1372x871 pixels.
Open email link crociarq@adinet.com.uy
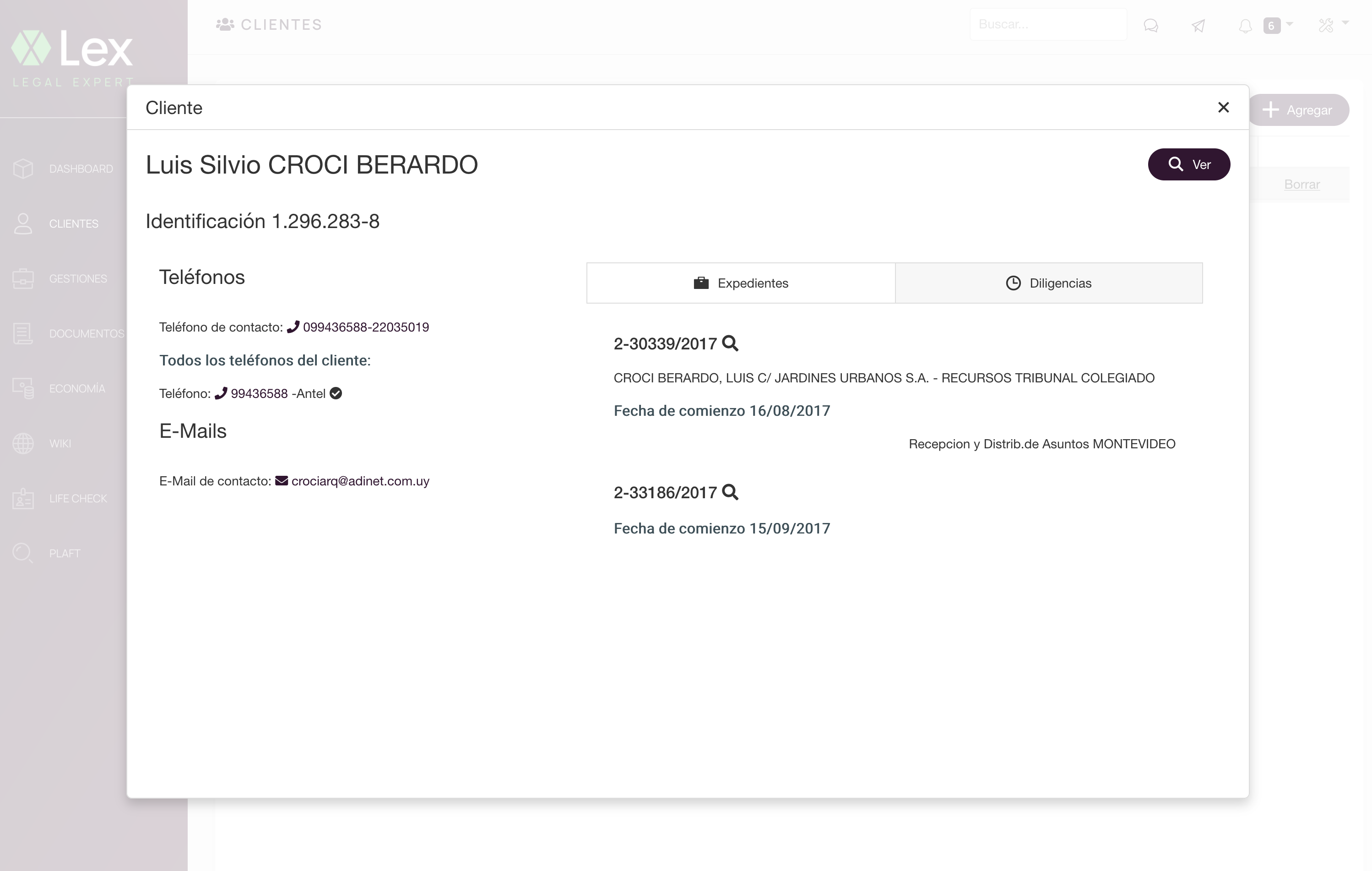click(360, 481)
